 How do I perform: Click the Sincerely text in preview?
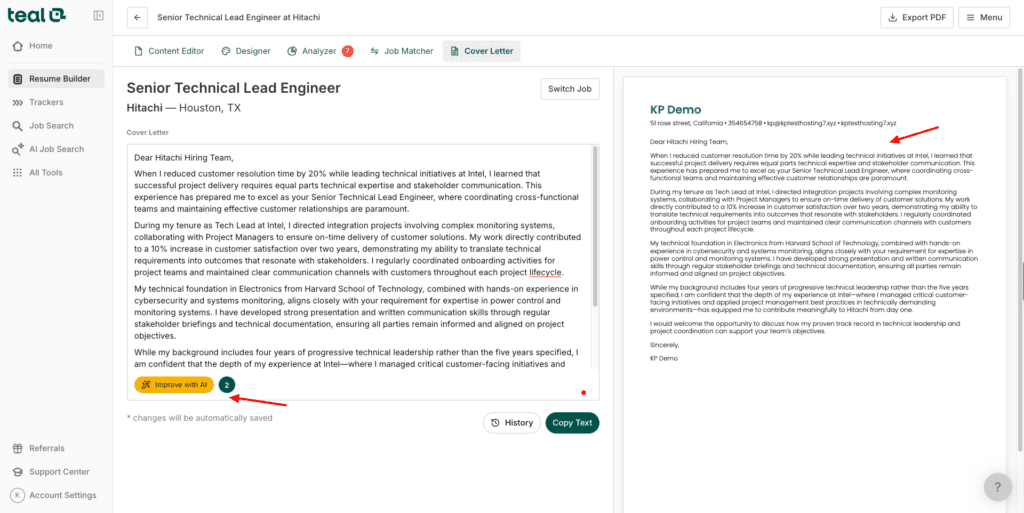pos(665,345)
